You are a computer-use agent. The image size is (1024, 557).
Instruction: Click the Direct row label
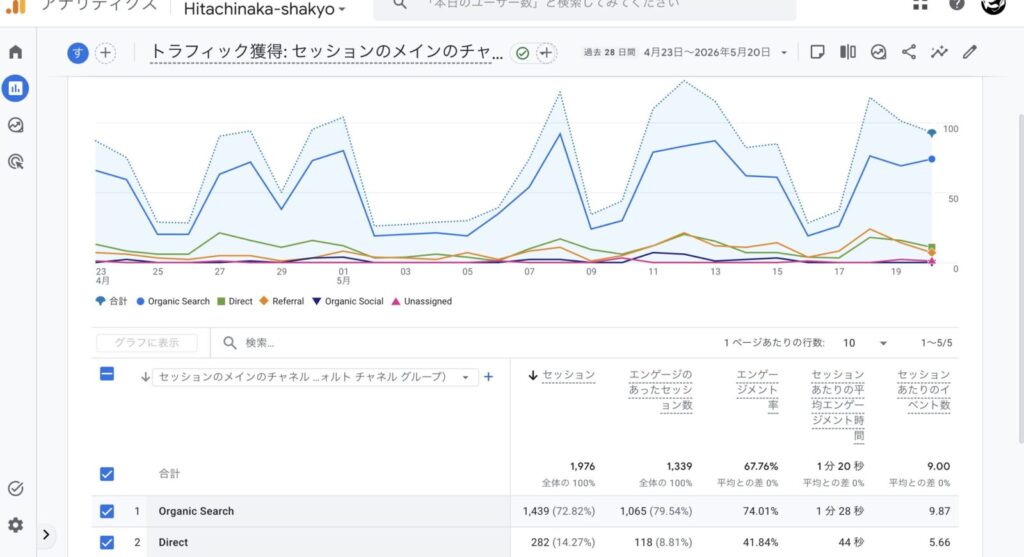[x=173, y=543]
